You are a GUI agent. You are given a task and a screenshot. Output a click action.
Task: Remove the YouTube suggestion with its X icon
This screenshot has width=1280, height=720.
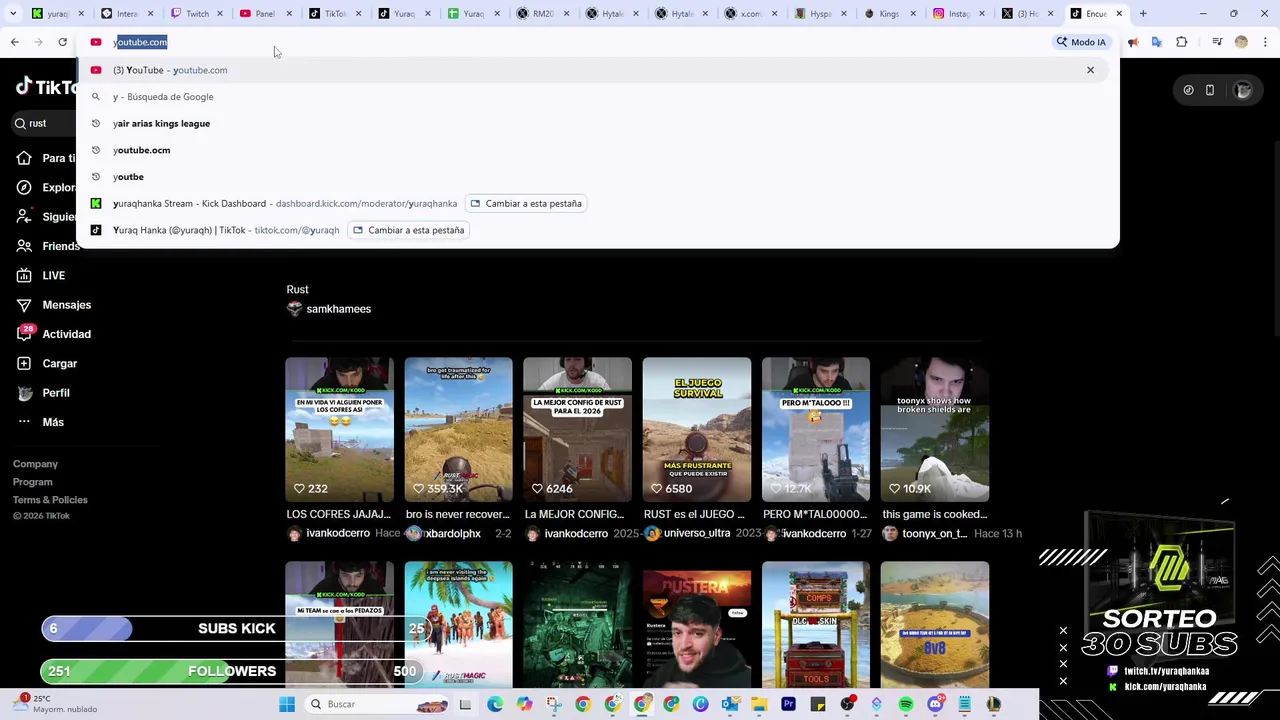point(1090,70)
